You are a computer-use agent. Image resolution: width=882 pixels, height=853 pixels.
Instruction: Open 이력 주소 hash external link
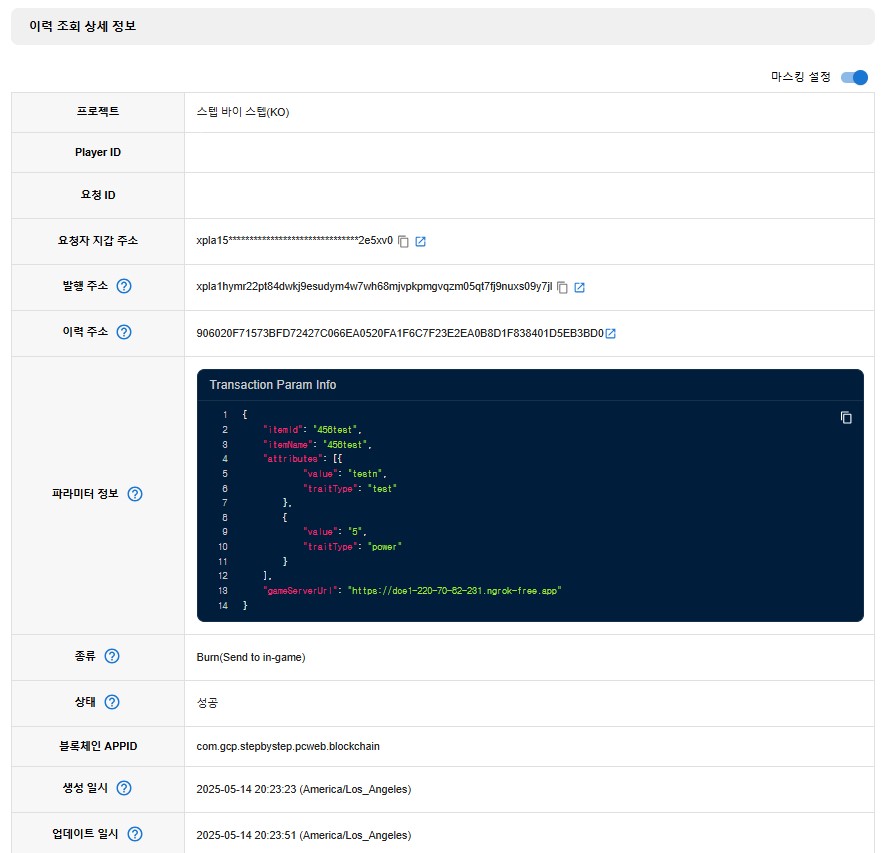coord(611,333)
